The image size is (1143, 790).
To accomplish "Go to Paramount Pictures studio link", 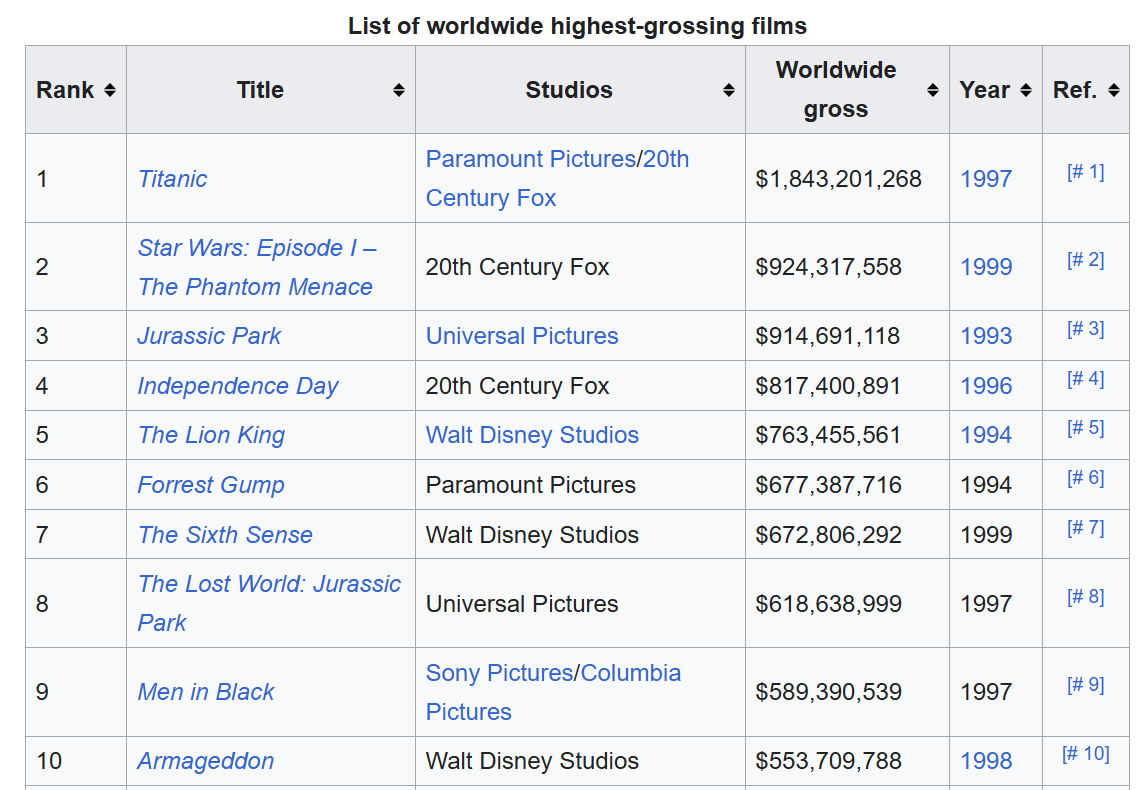I will point(530,159).
